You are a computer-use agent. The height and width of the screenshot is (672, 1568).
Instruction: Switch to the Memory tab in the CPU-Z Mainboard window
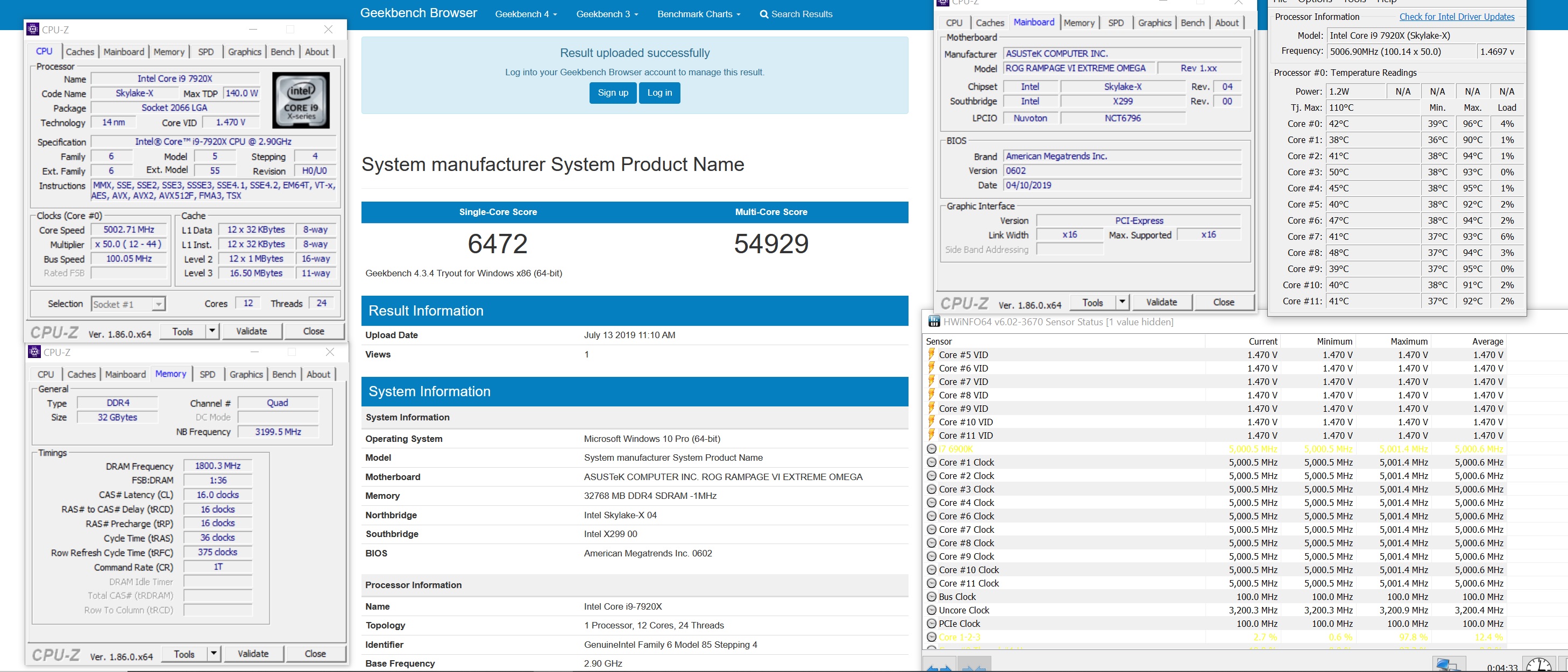(x=1079, y=23)
